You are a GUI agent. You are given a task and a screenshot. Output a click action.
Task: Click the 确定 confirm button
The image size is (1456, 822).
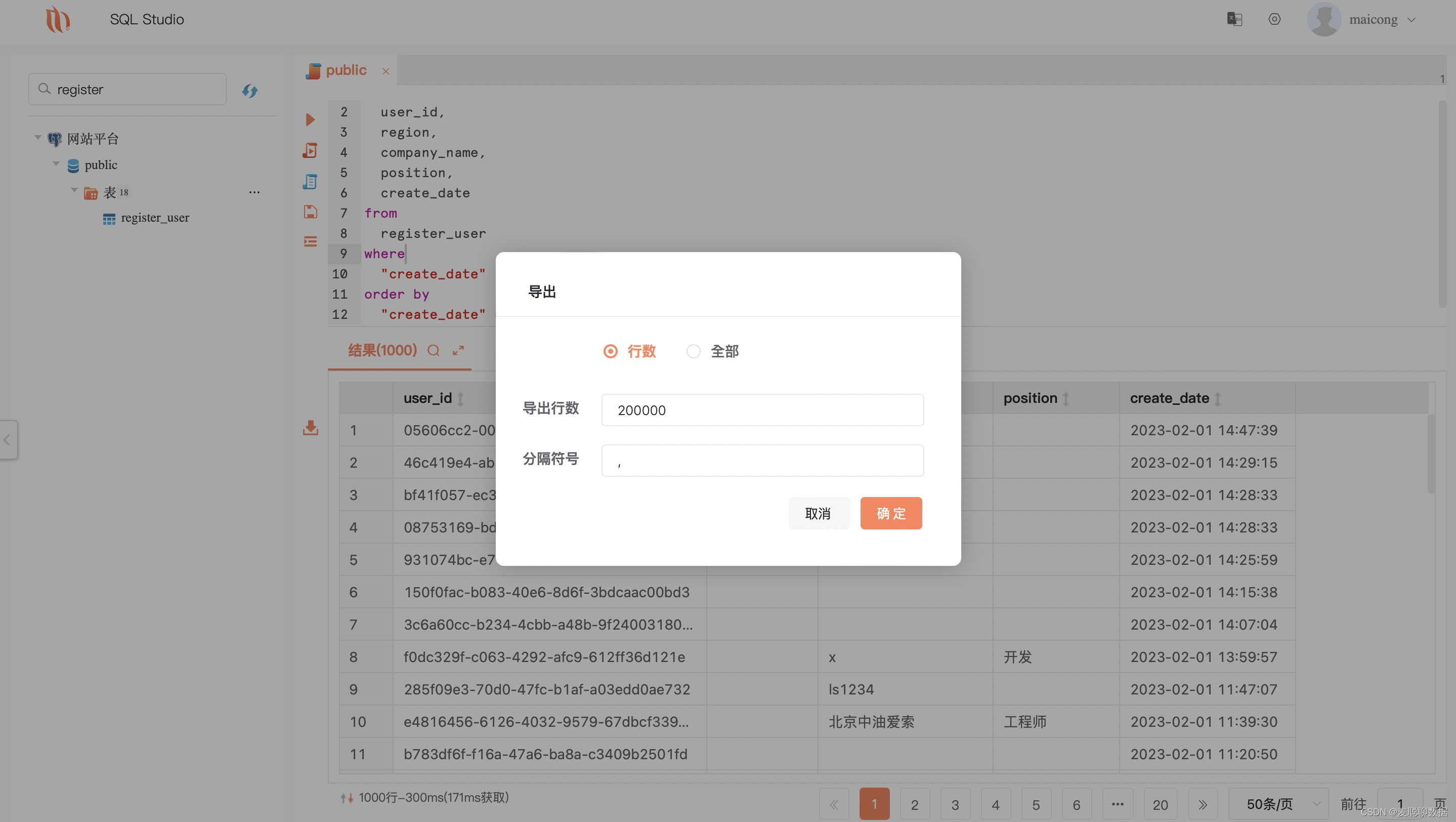[x=891, y=512]
